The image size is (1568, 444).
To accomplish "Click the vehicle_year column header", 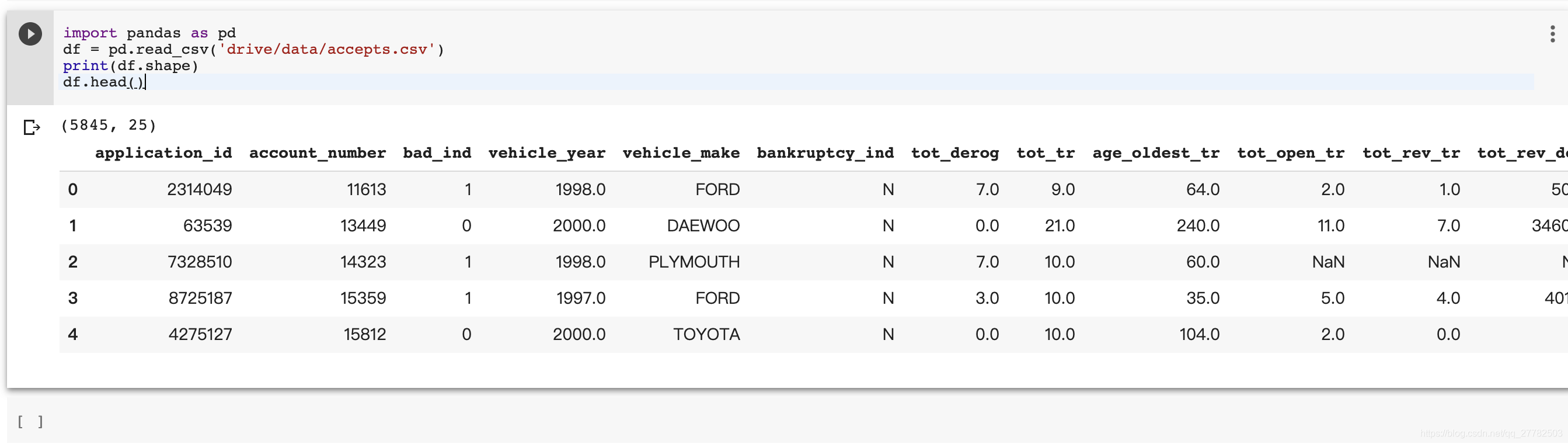I will [546, 153].
